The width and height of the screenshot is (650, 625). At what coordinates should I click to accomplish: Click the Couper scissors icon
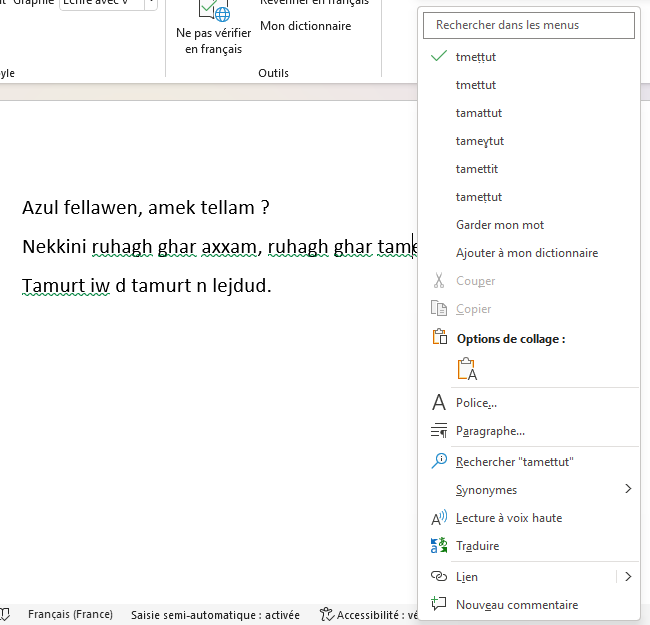439,281
